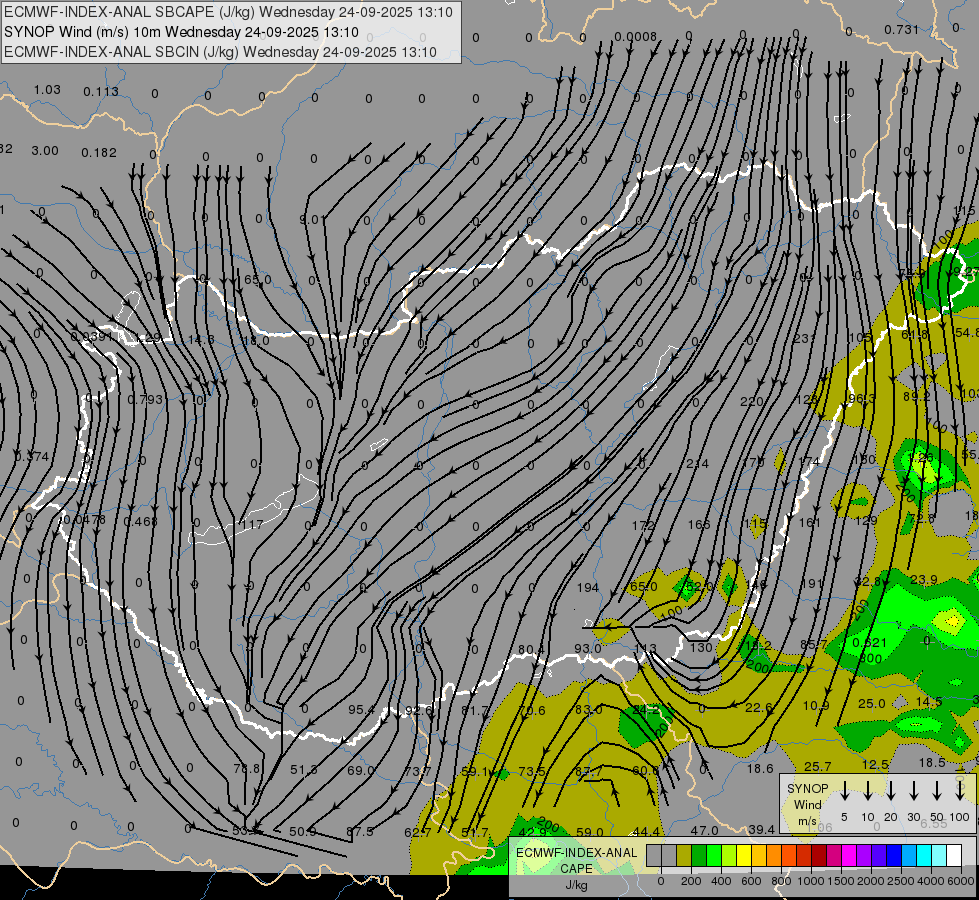Click the 69.0 value on the map
The height and width of the screenshot is (900, 979).
click(361, 770)
